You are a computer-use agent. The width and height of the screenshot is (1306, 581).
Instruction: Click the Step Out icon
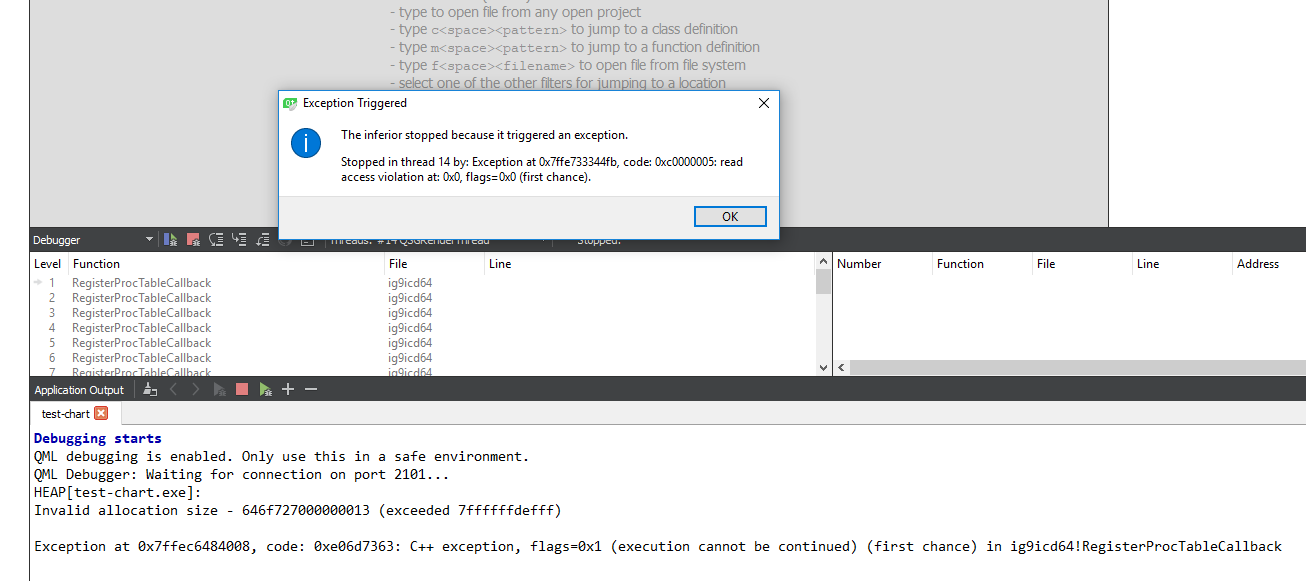coord(262,240)
